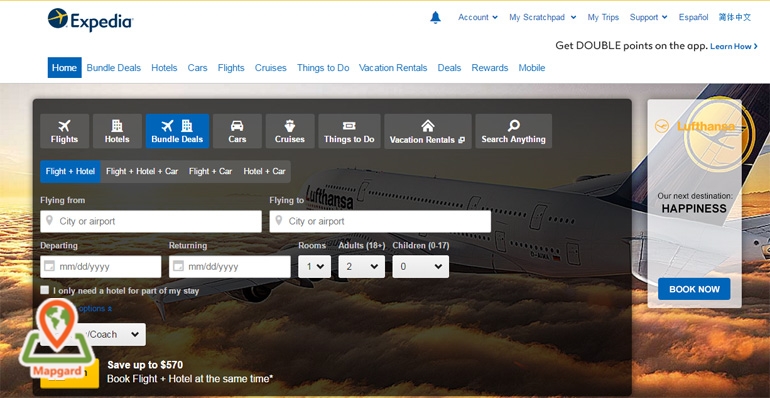Open Things to Do in main navigation

point(323,68)
